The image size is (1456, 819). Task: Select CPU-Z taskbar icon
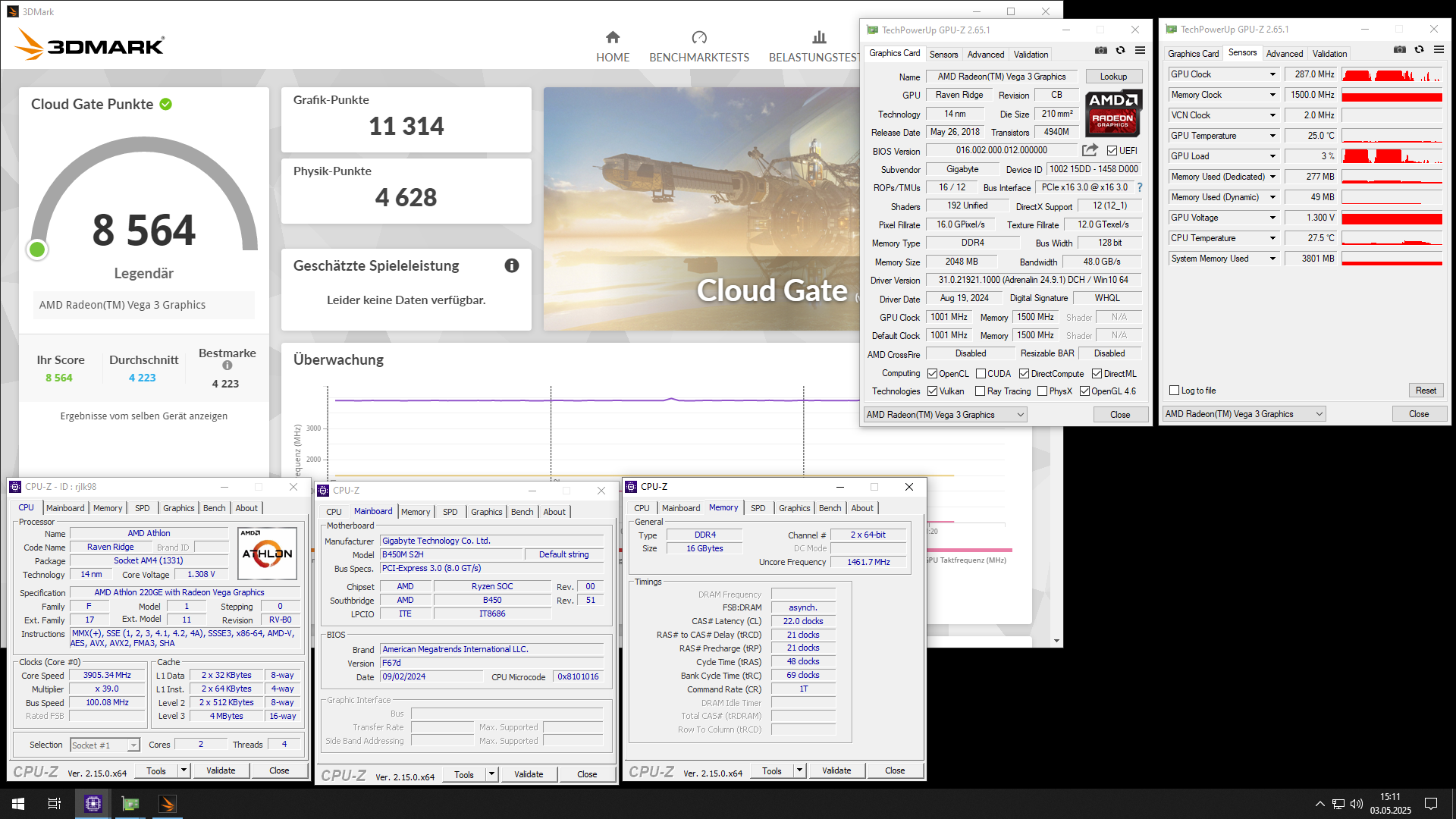[93, 804]
